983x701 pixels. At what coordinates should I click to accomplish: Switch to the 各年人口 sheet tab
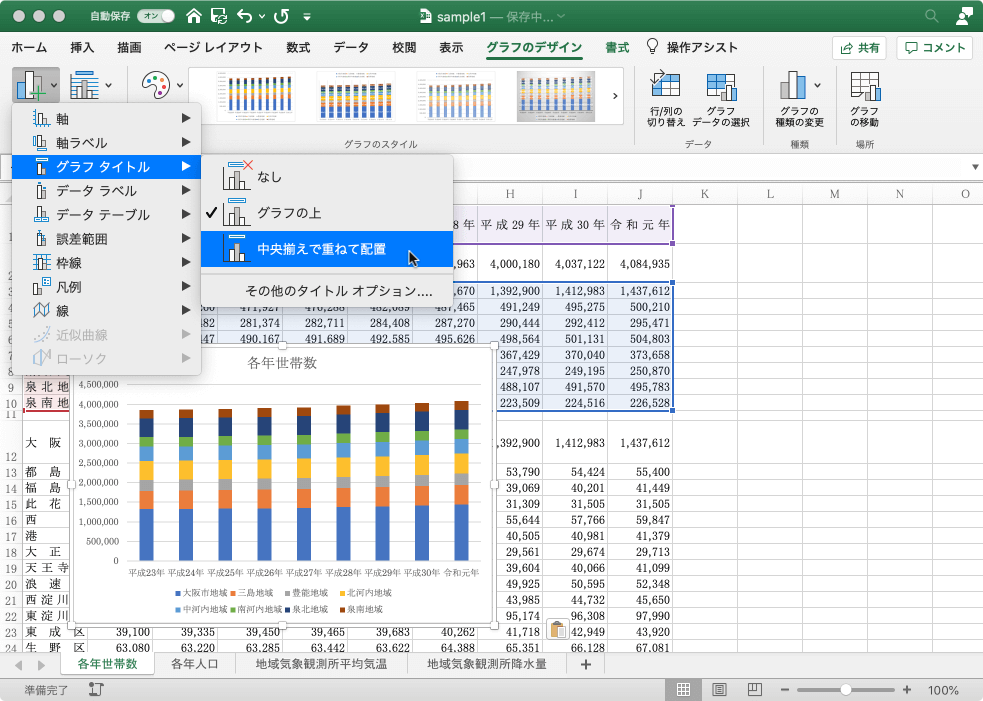(194, 664)
